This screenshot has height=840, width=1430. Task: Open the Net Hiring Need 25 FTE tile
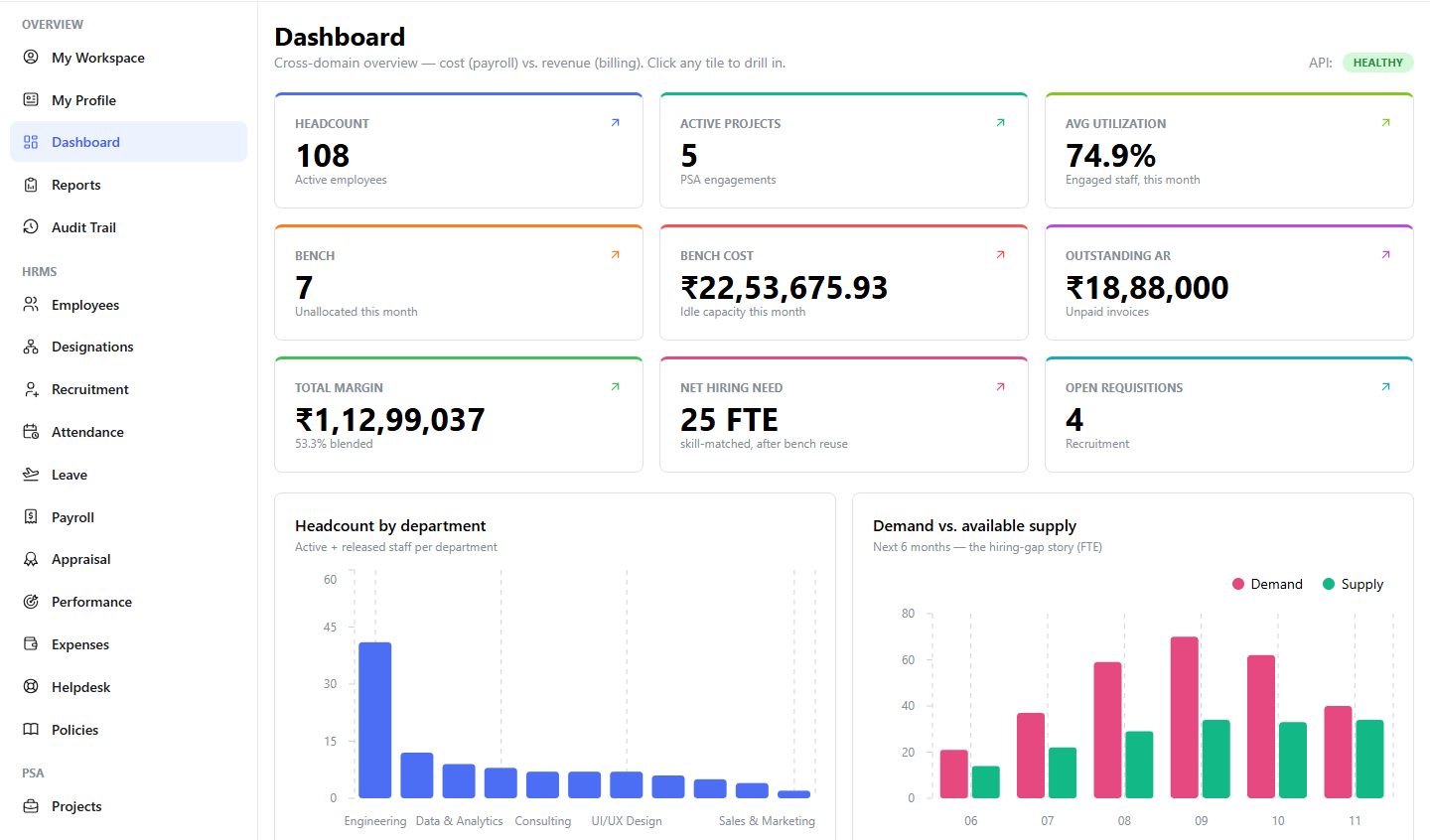[x=844, y=415]
